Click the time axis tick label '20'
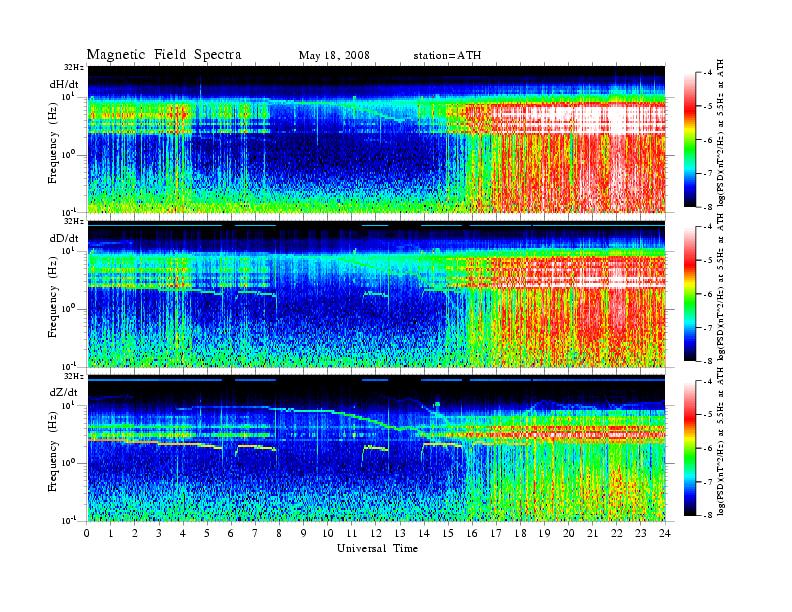Viewport: 792px width, 612px height. coord(569,533)
